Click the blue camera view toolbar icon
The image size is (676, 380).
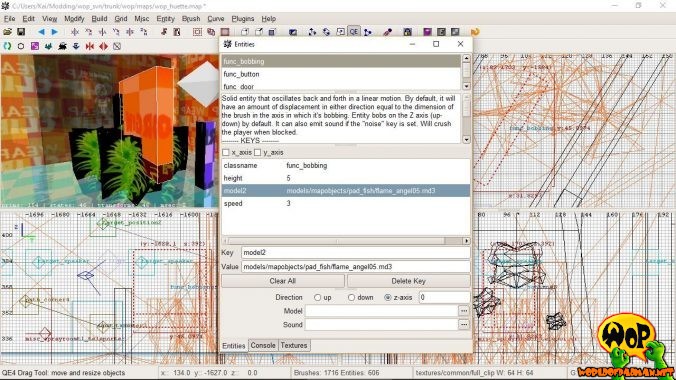click(x=293, y=32)
